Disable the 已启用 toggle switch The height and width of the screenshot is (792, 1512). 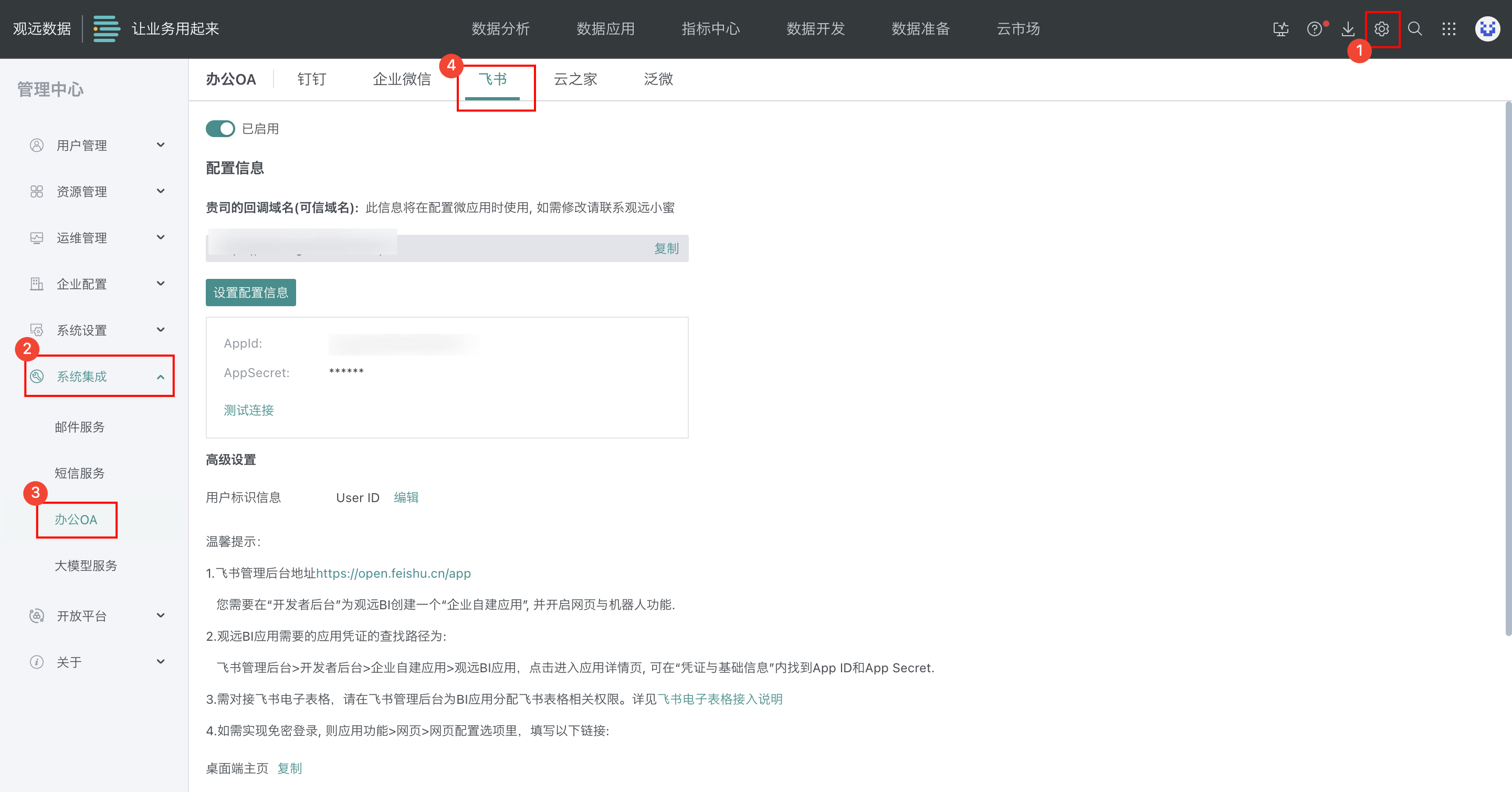click(x=220, y=129)
